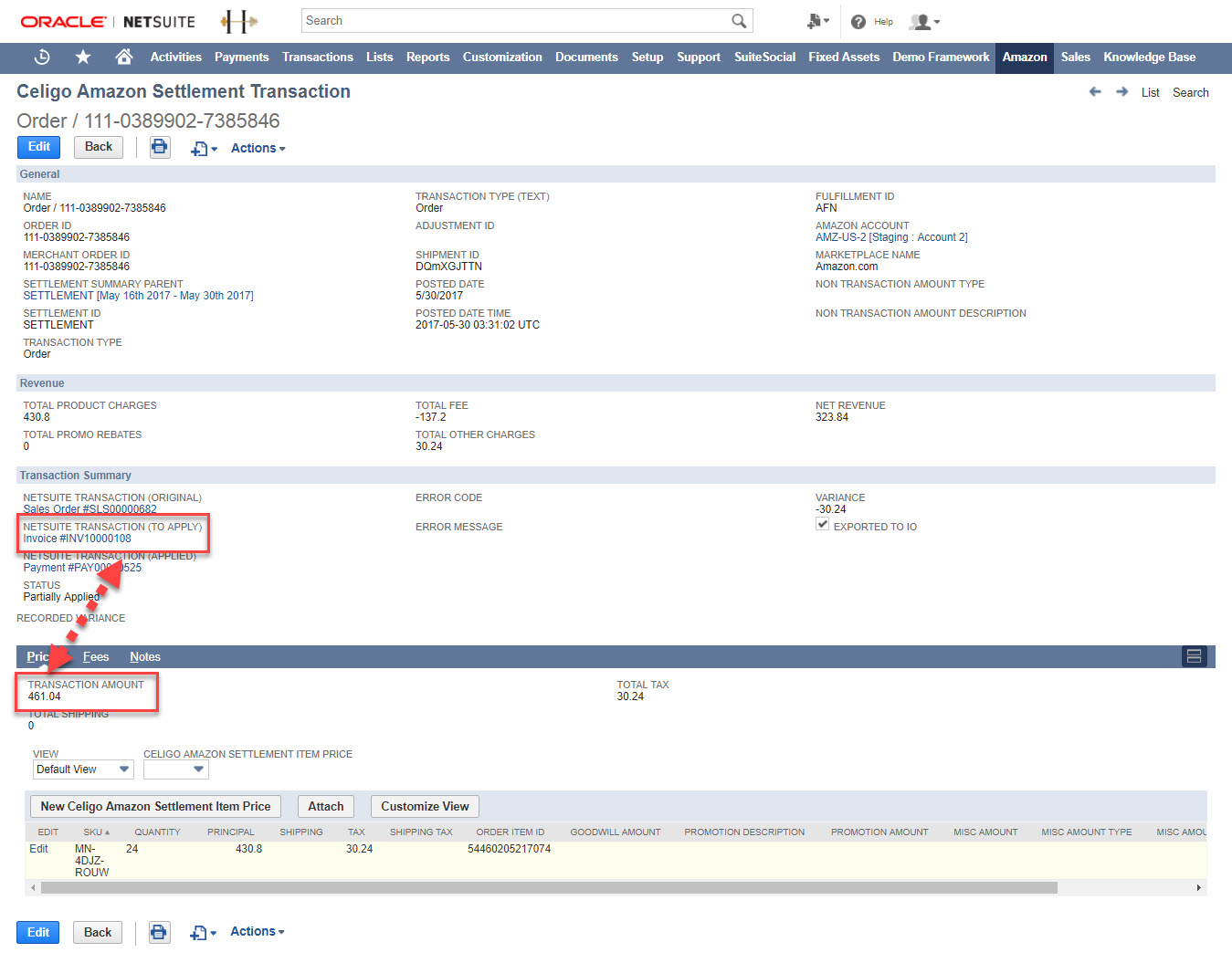Open the Amazon menu
The height and width of the screenshot is (963, 1232).
click(x=1025, y=57)
